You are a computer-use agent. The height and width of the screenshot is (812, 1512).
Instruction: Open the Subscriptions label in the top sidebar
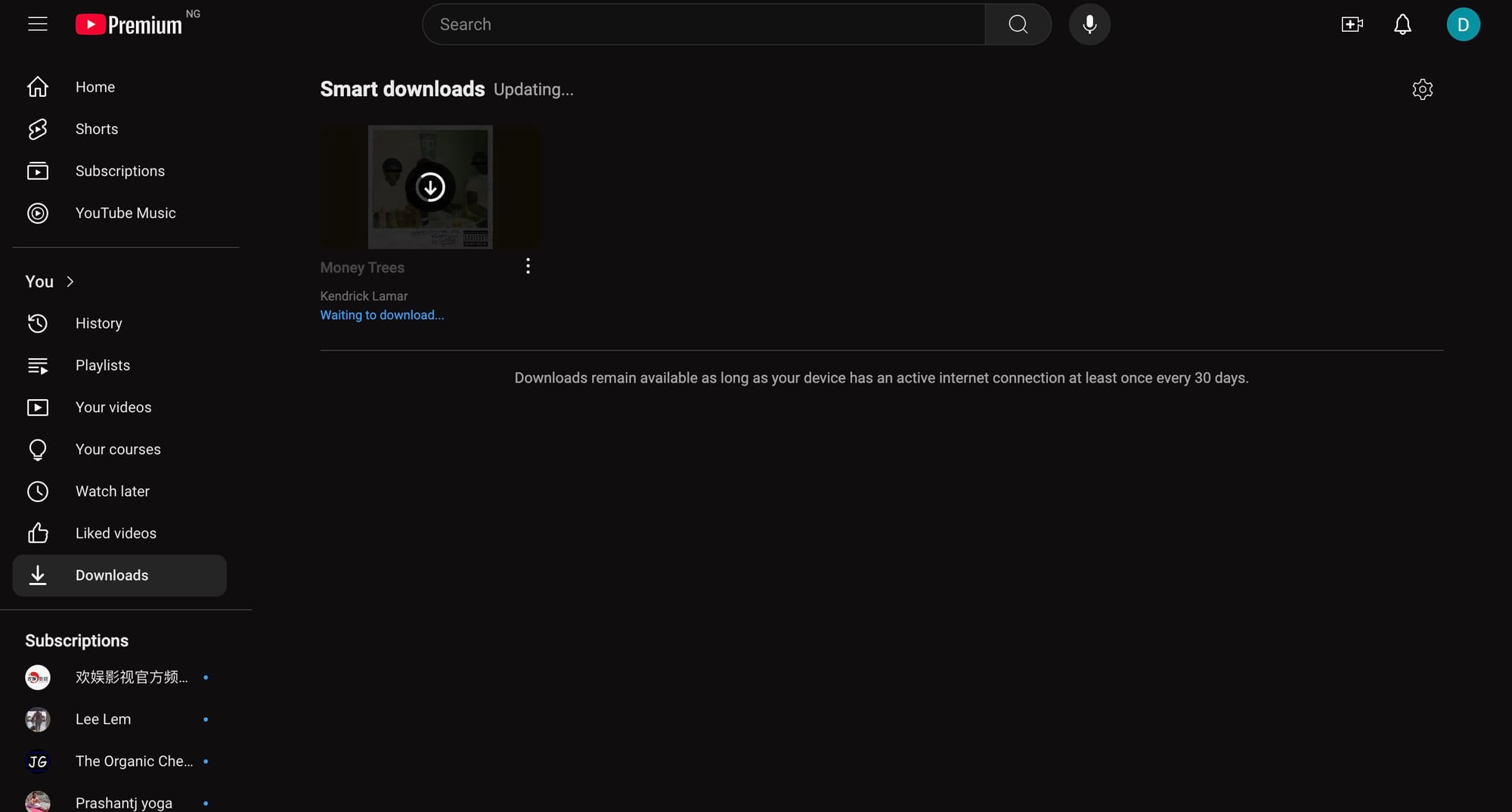(x=120, y=171)
